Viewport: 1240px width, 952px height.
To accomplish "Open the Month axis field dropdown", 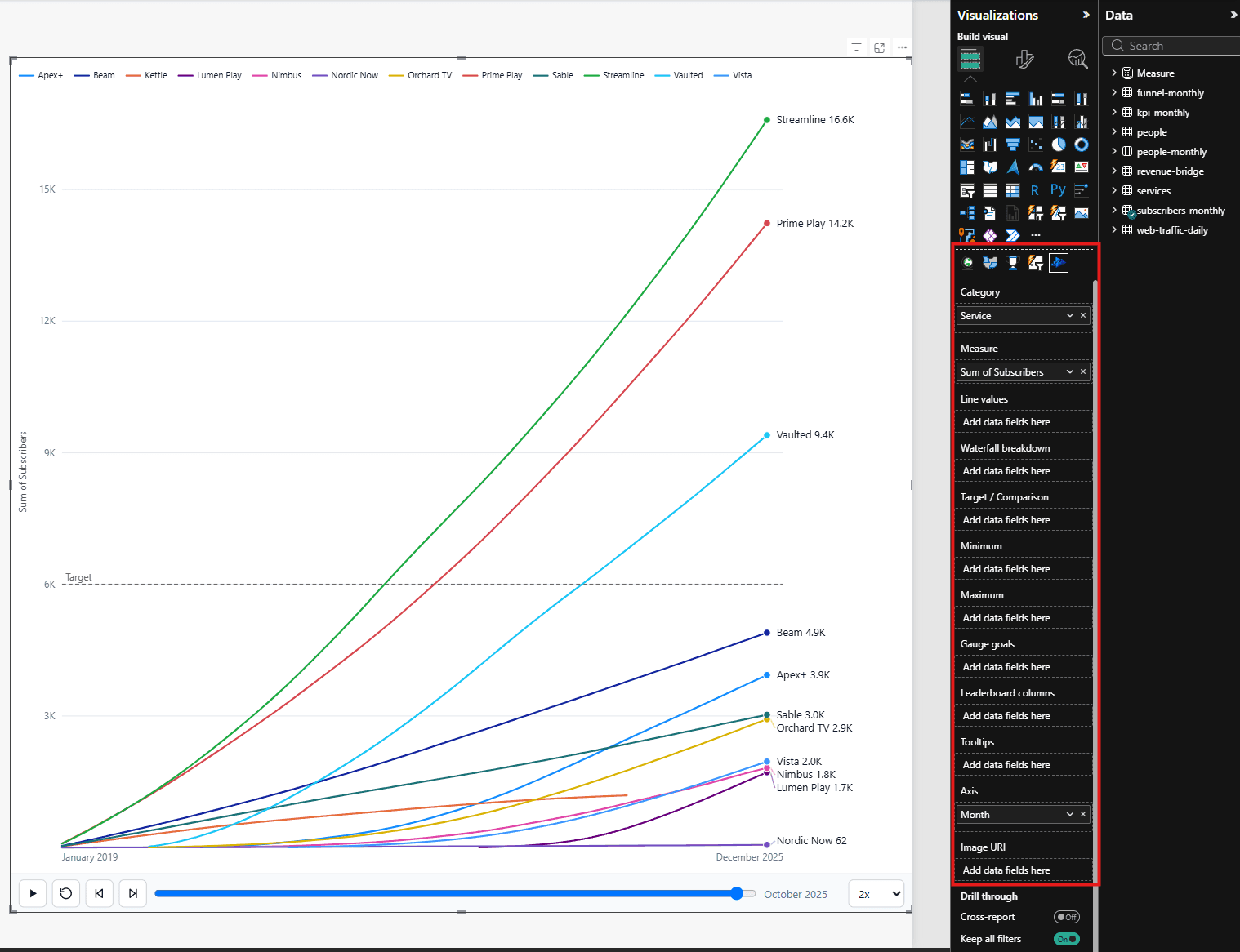I will (x=1070, y=815).
